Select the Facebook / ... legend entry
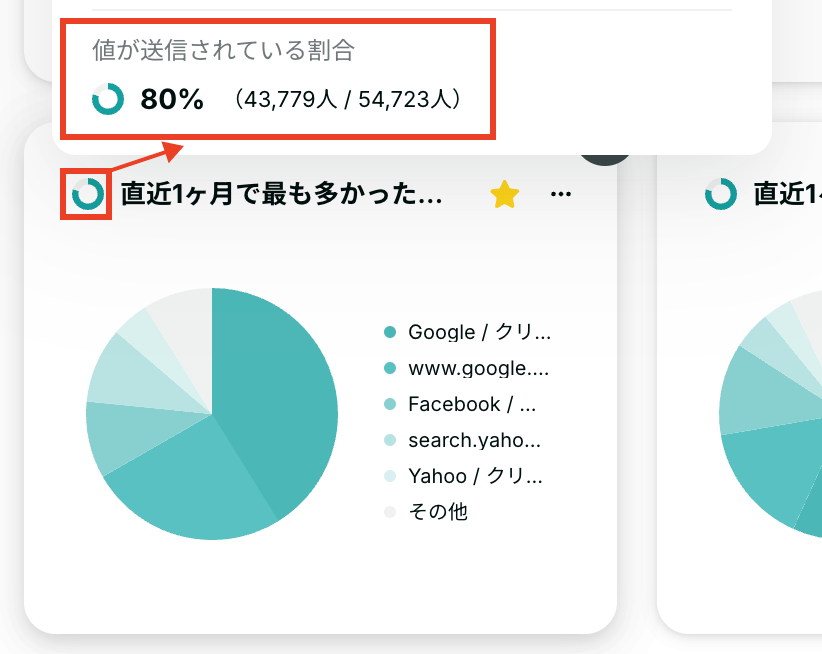This screenshot has width=822, height=654. tap(460, 404)
